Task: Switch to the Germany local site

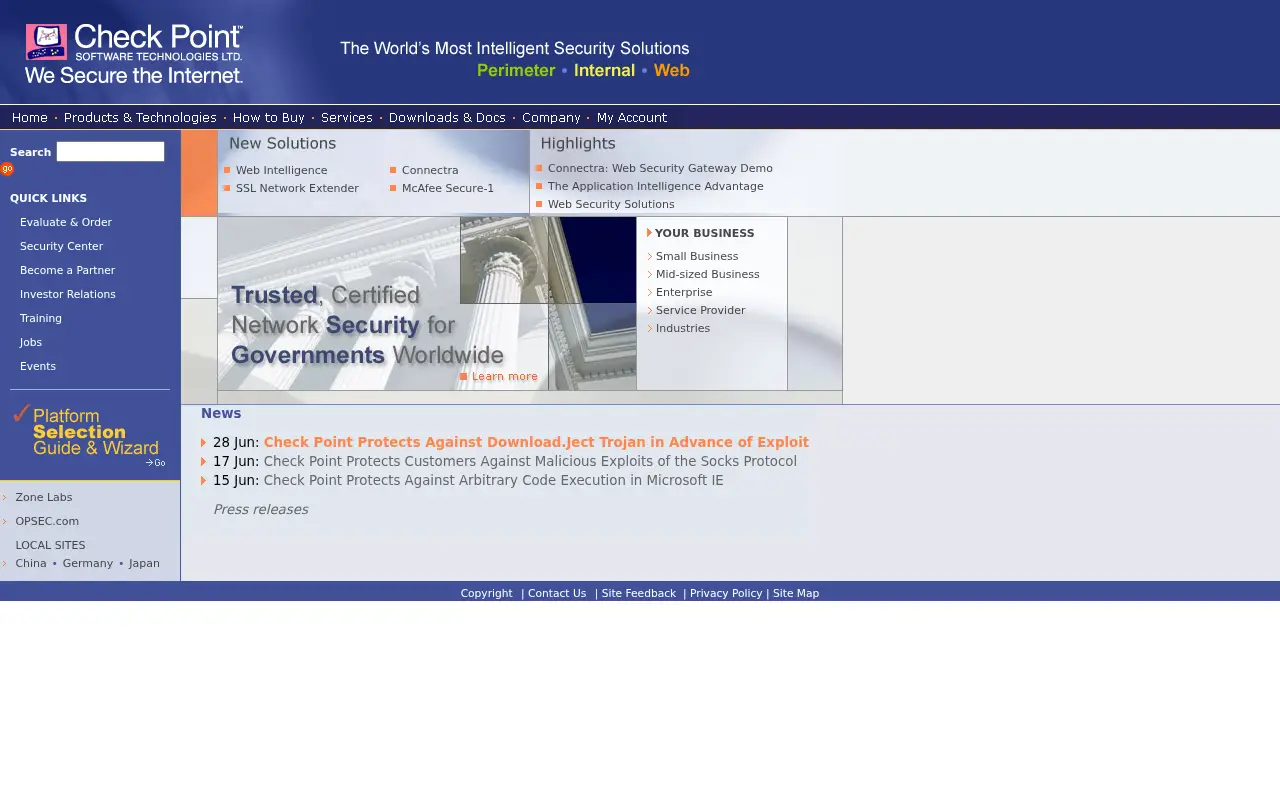Action: (88, 563)
